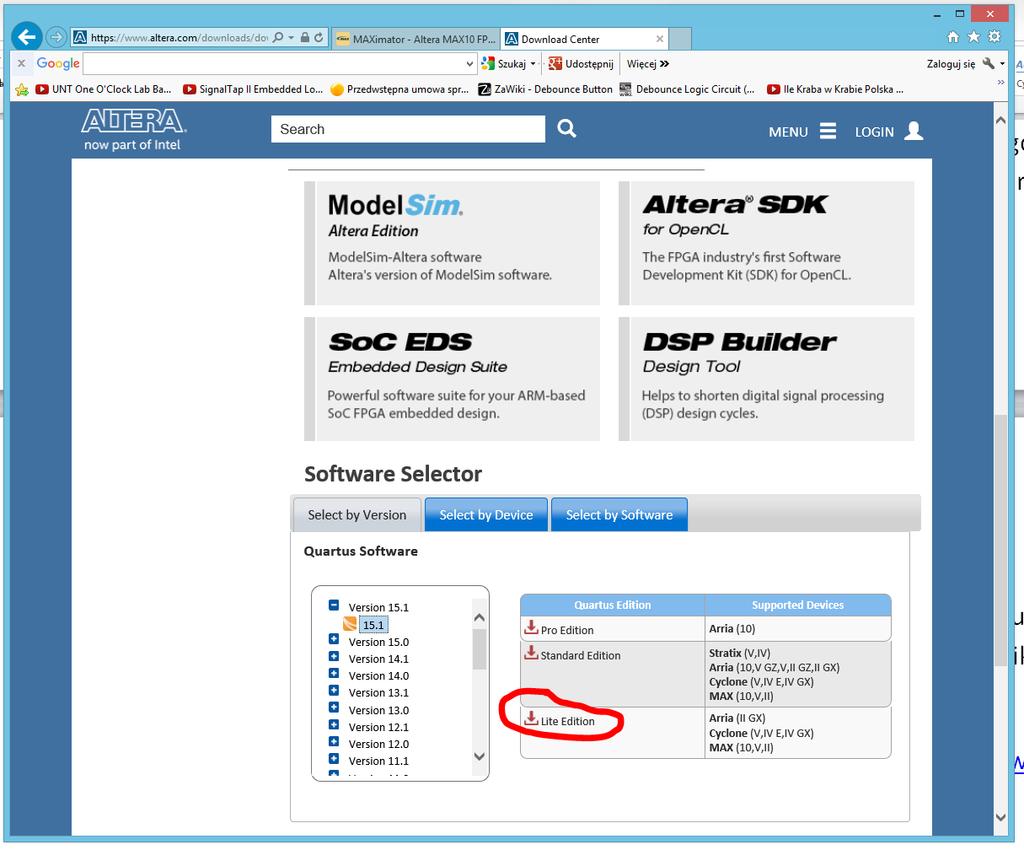Switch to the Select by Device tab
The width and height of the screenshot is (1024, 850).
pos(486,514)
